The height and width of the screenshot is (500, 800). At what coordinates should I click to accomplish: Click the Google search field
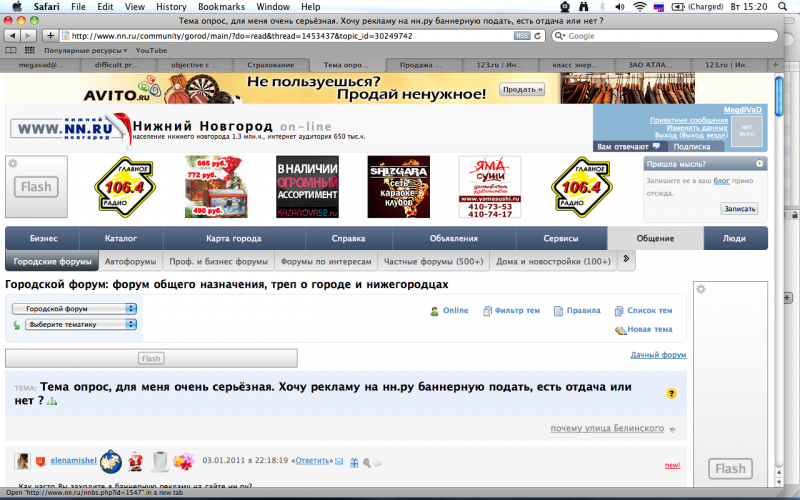(665, 36)
